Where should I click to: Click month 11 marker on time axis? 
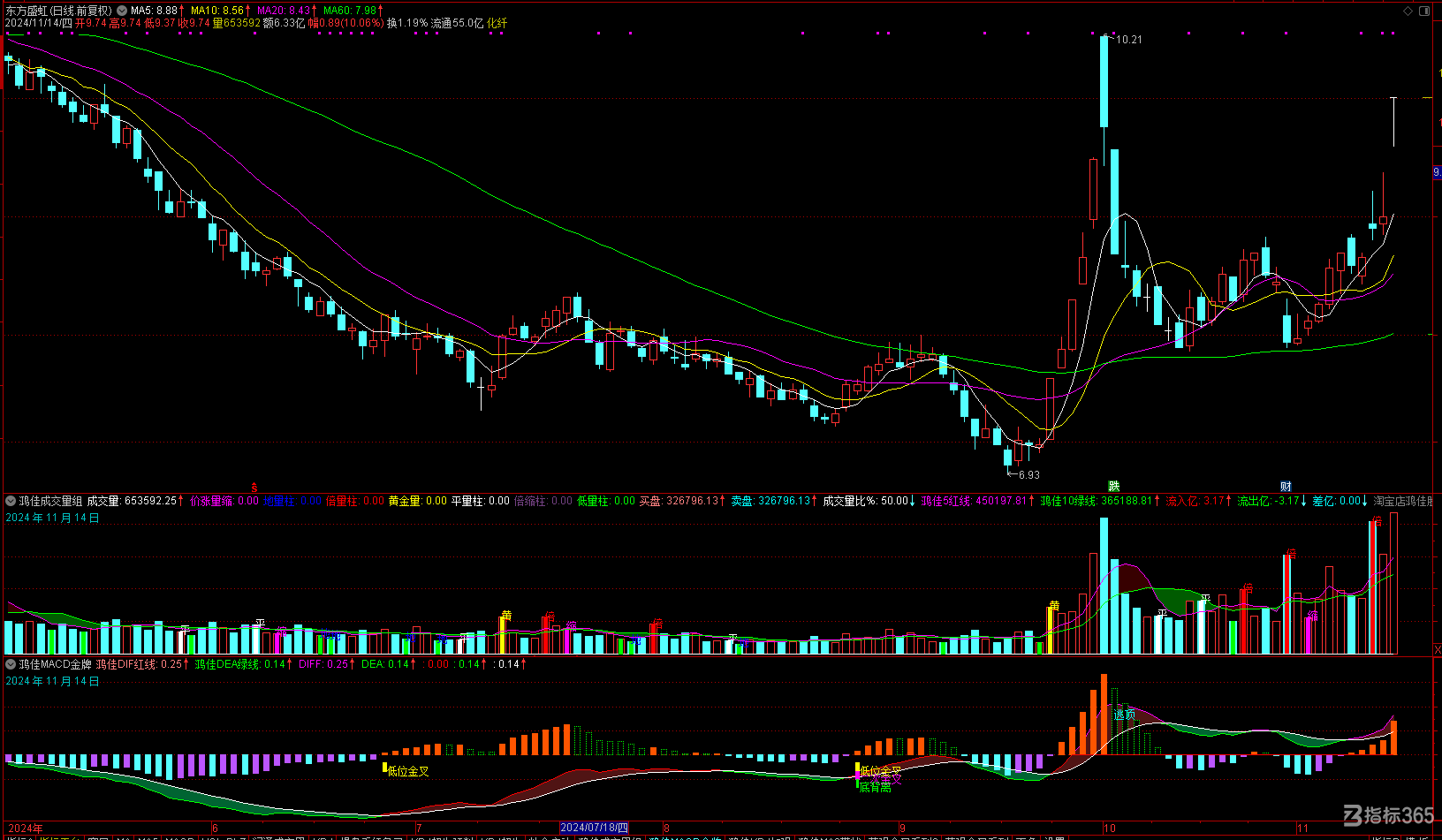click(x=1302, y=829)
